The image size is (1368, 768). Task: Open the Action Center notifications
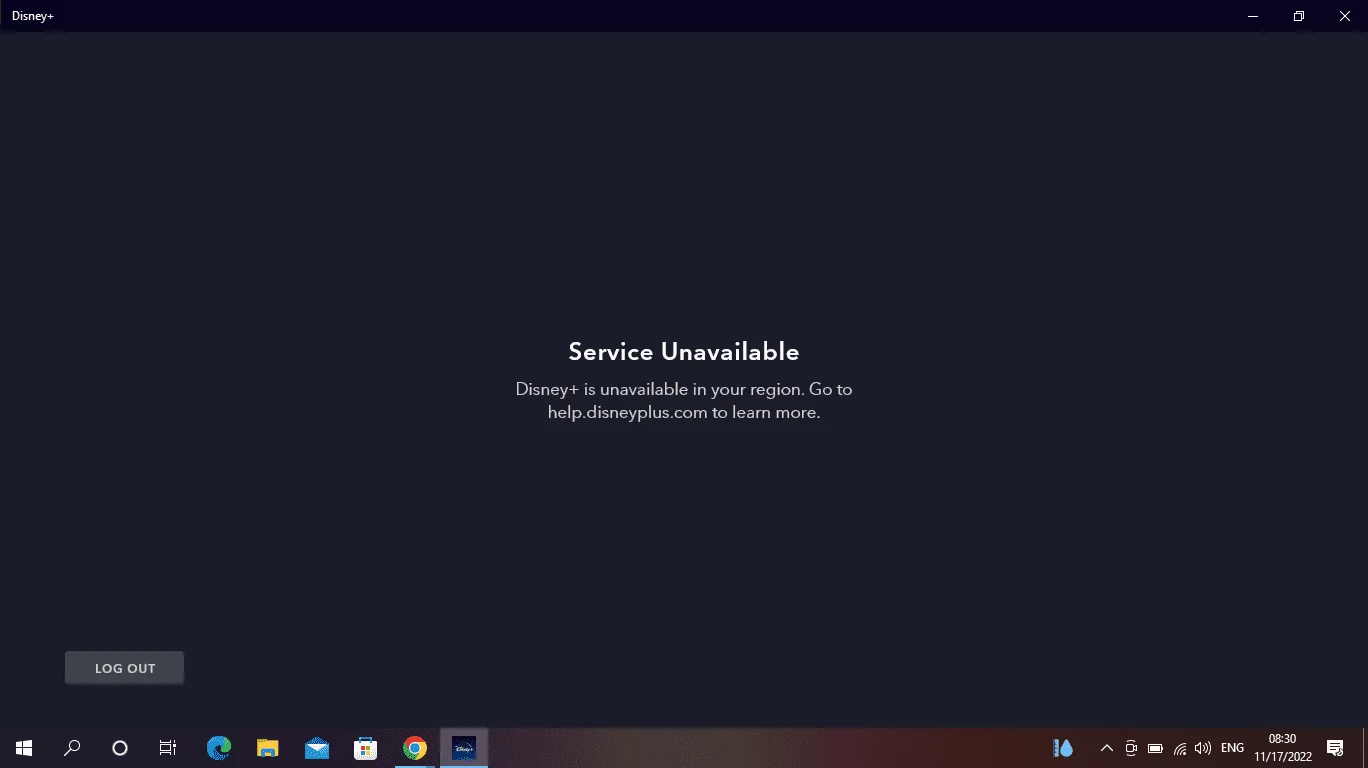1335,748
